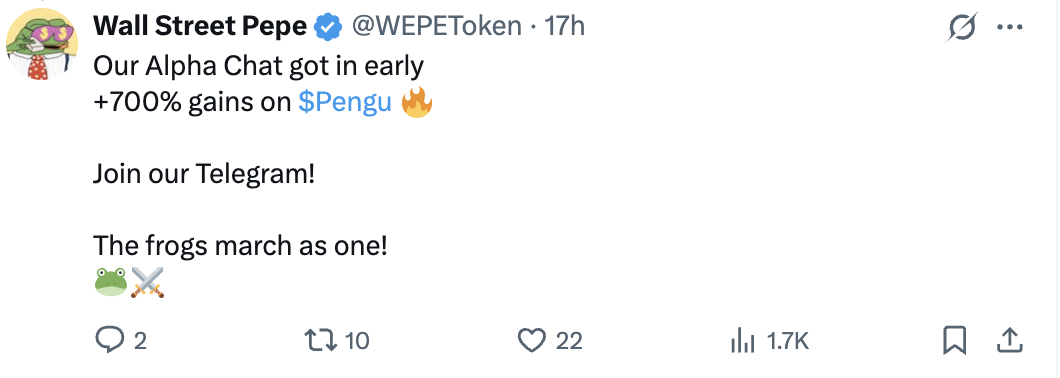Open view analytics bar chart icon
1060x378 pixels.
tap(743, 341)
